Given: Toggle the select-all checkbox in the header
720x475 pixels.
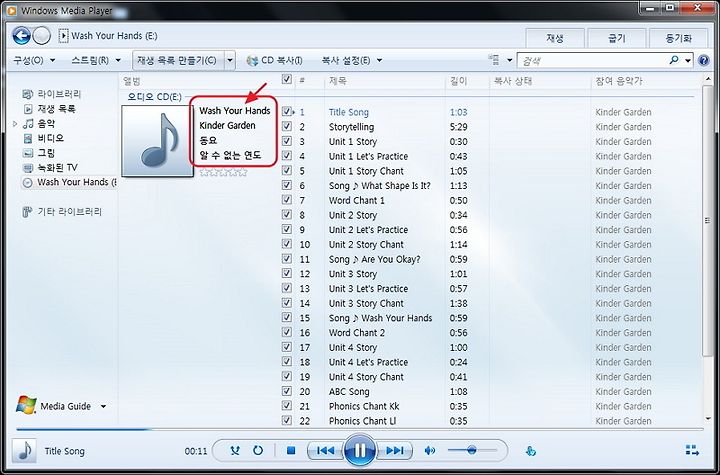Looking at the screenshot, I should click(287, 79).
